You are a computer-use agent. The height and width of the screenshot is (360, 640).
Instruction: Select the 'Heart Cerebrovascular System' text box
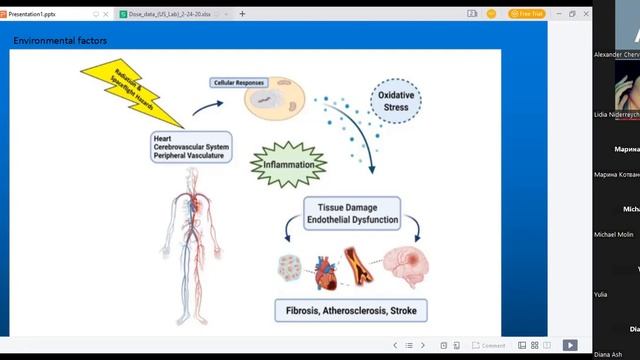[191, 147]
